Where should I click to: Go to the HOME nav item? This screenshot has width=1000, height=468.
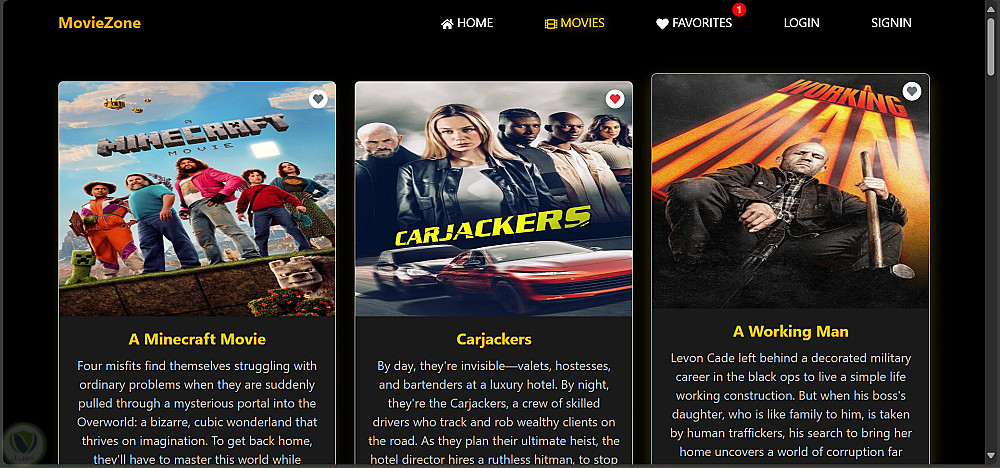click(x=467, y=23)
